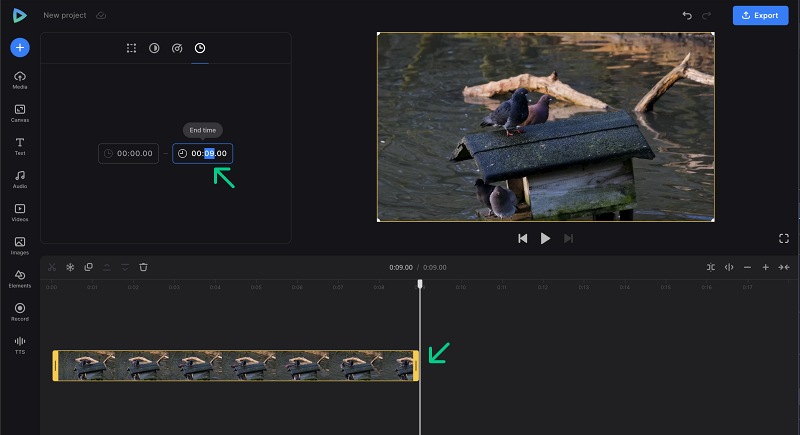Click the app logo in top-left
800x435 pixels.
19,15
